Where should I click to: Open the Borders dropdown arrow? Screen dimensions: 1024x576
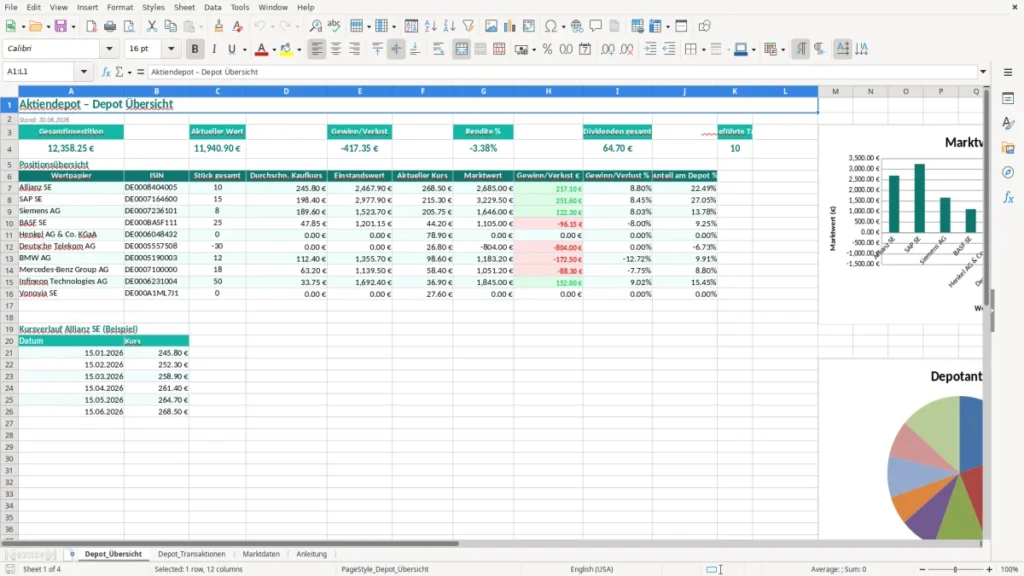click(703, 50)
